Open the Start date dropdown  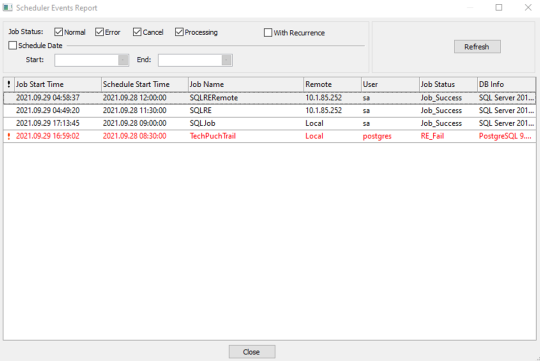click(x=123, y=60)
